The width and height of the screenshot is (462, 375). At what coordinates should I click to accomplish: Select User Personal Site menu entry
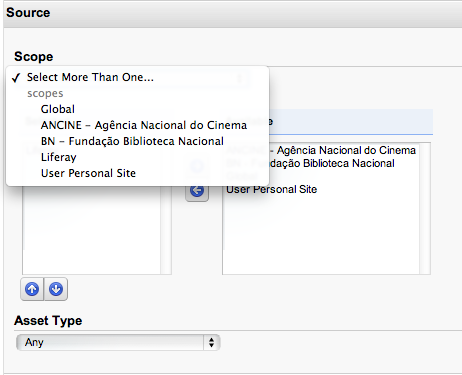click(137, 173)
